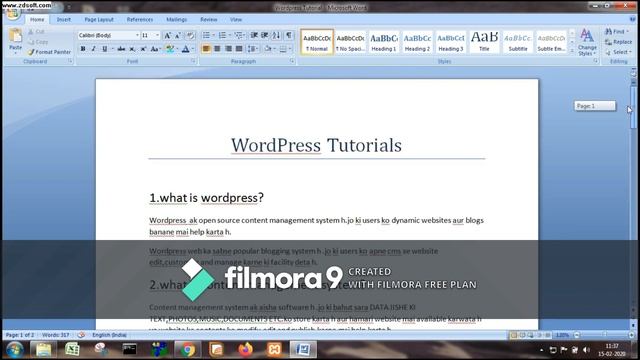
Task: Click the Decrease Indent icon
Action: click(254, 35)
